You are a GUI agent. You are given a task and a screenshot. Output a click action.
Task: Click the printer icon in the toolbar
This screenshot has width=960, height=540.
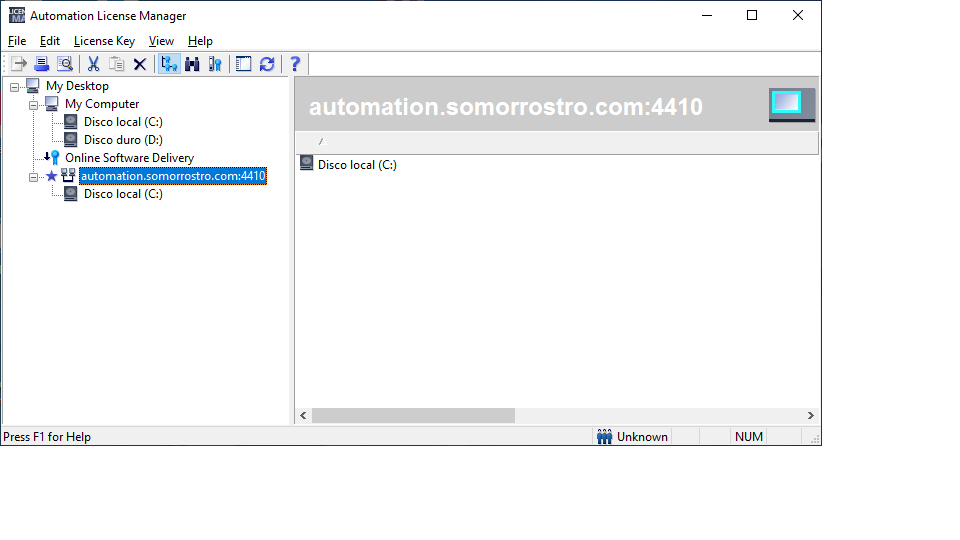pyautogui.click(x=42, y=64)
